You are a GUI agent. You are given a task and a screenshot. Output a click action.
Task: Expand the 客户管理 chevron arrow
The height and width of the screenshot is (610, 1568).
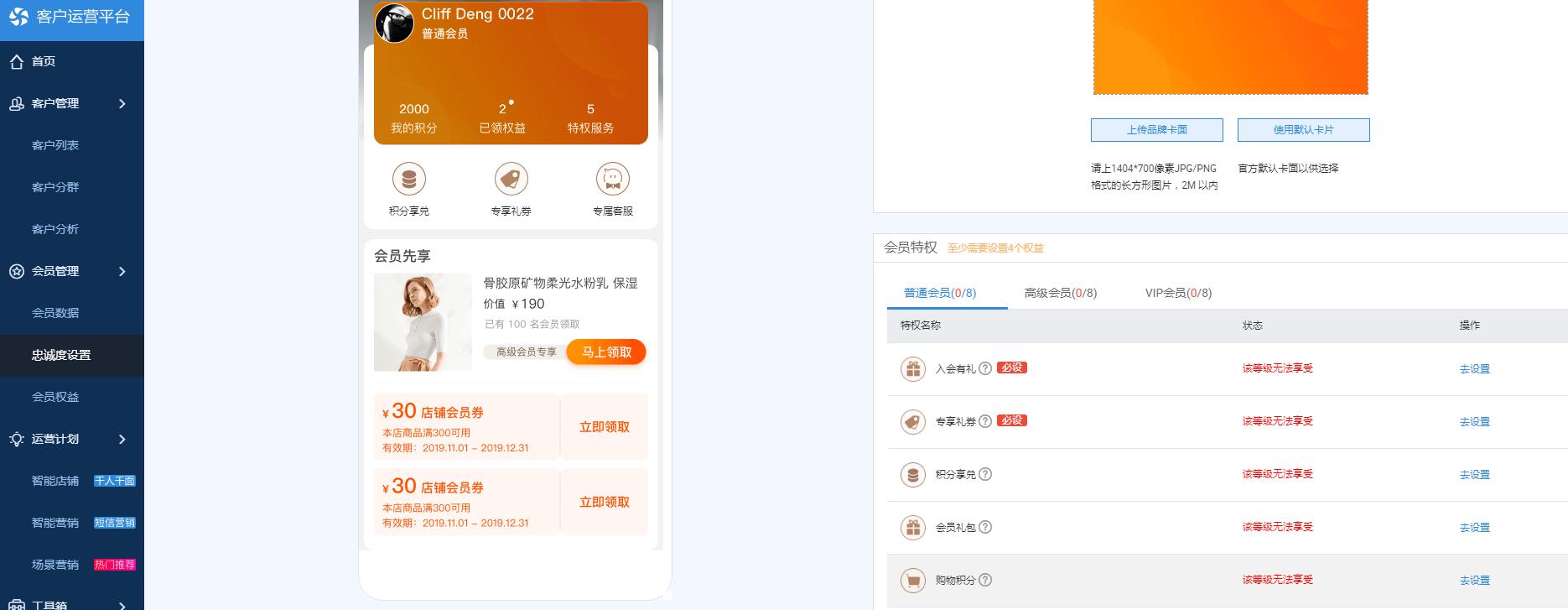tap(122, 103)
